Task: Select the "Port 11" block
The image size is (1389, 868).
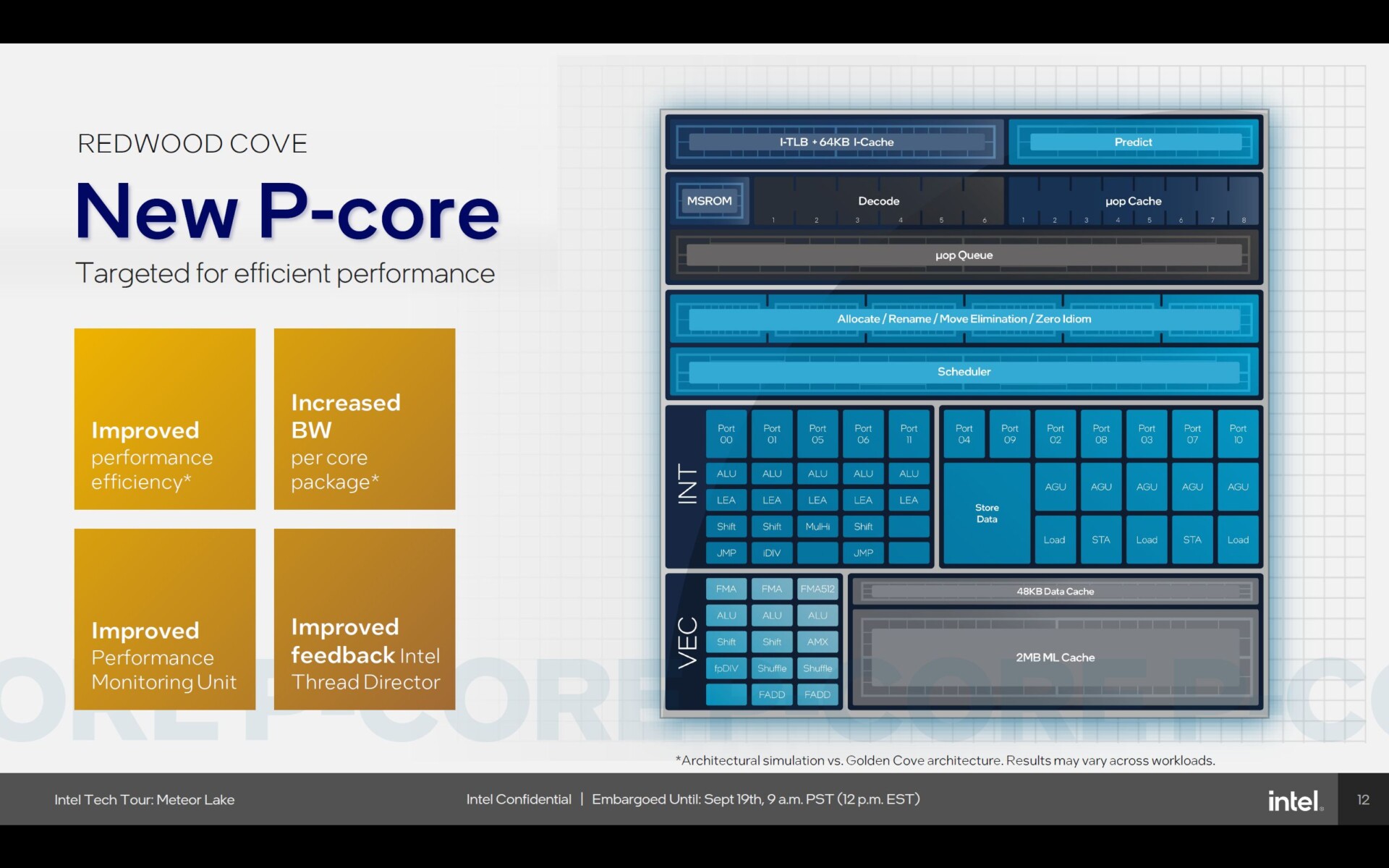Action: [909, 434]
